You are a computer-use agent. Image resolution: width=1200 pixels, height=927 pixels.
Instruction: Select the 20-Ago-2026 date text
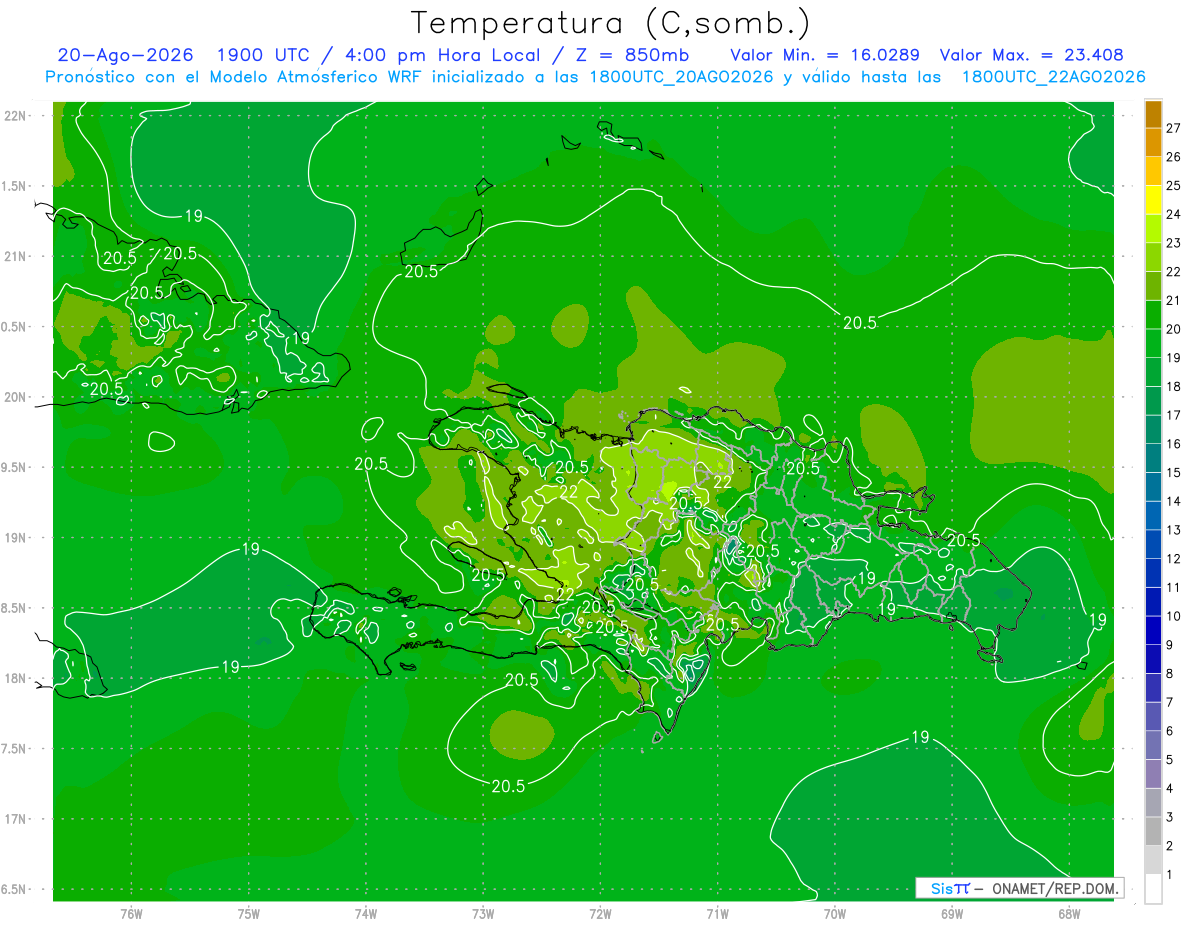point(125,55)
